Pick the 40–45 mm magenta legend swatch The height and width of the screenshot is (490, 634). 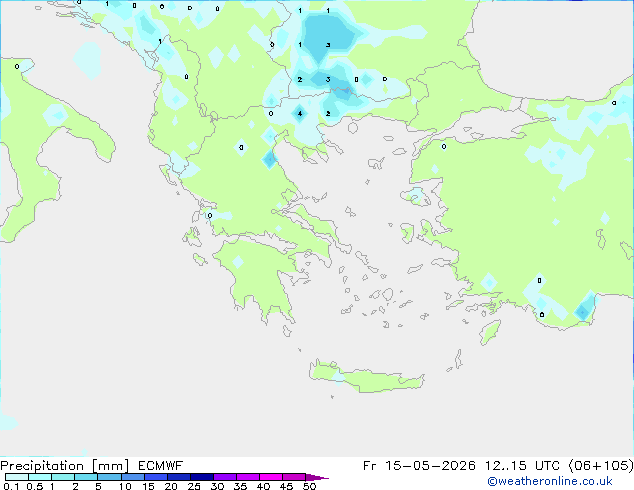click(x=271, y=477)
